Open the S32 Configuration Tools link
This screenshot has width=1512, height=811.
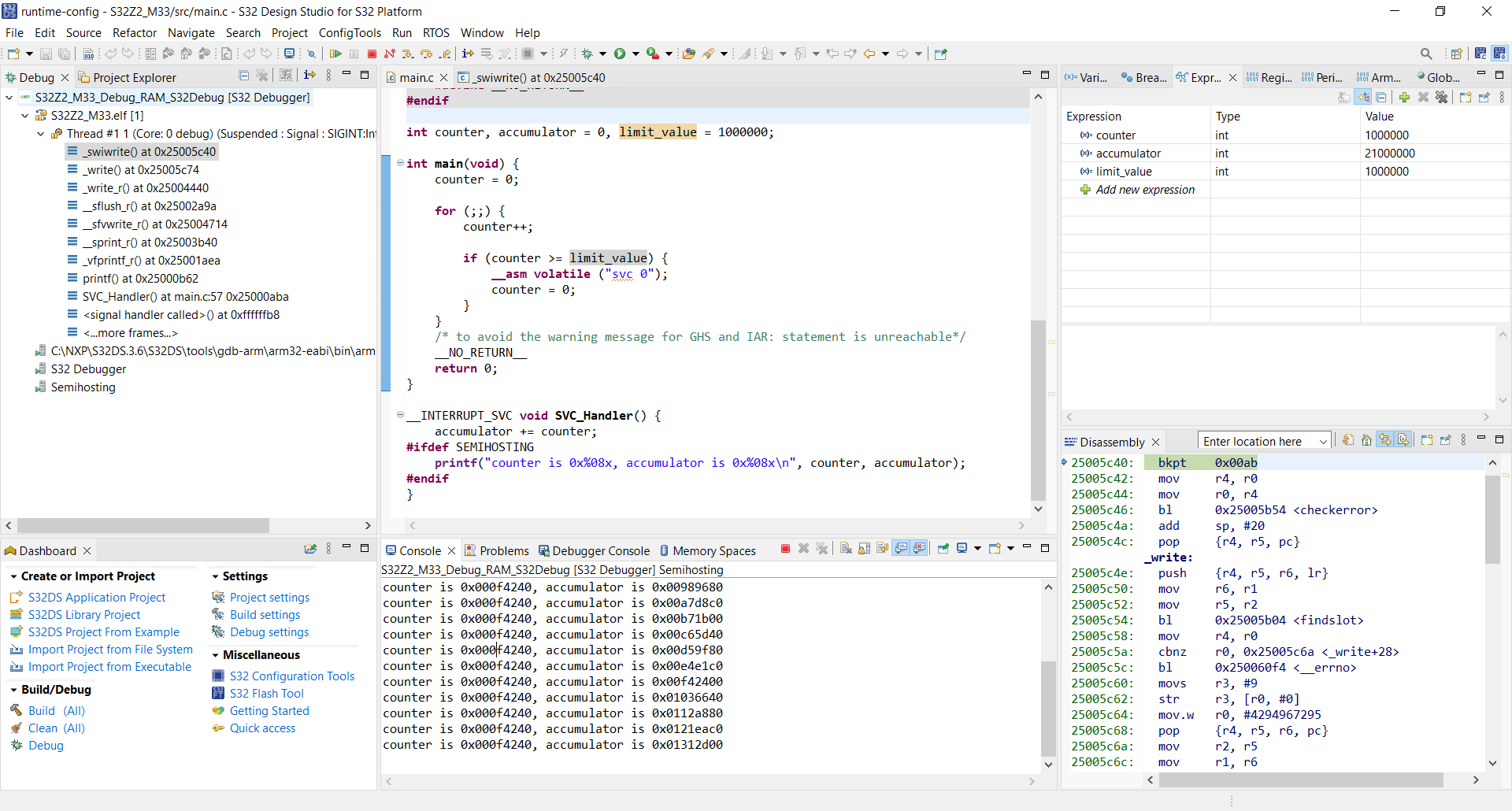click(292, 676)
